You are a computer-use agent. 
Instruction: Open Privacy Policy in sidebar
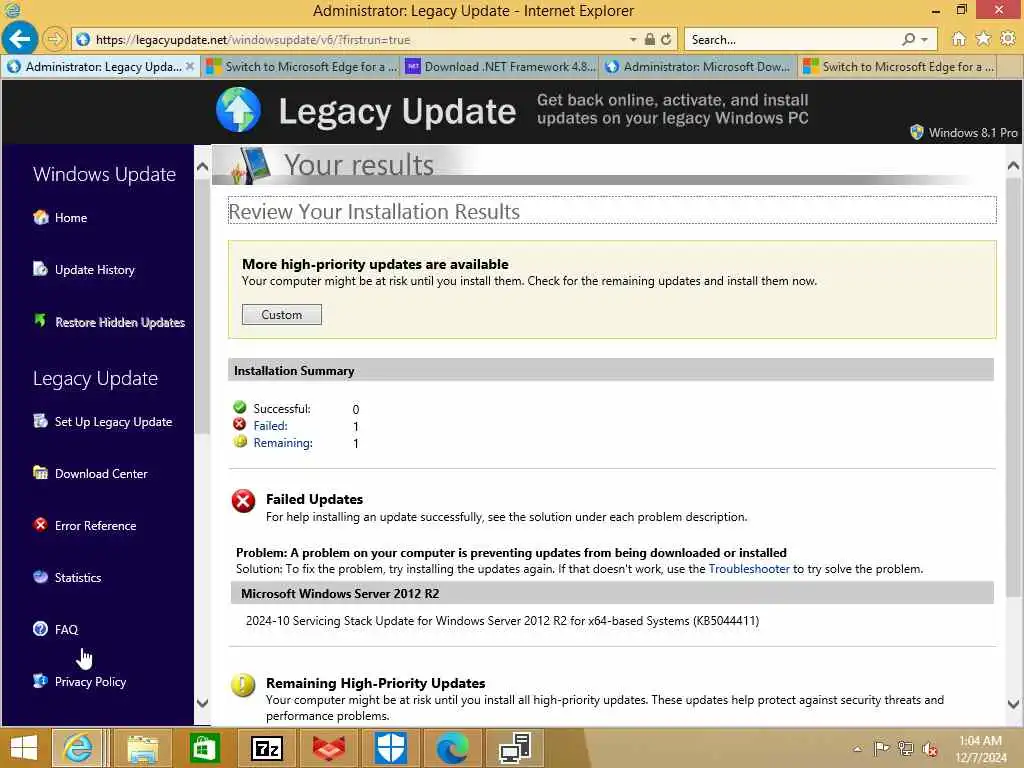pos(90,681)
